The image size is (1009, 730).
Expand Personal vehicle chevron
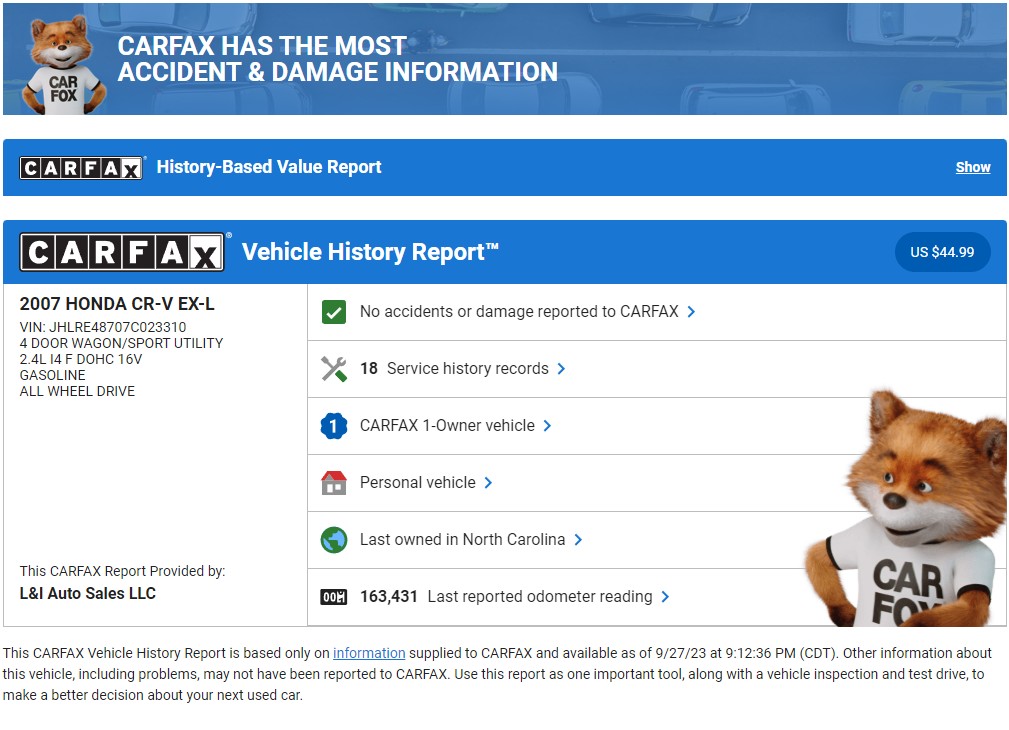click(x=488, y=483)
